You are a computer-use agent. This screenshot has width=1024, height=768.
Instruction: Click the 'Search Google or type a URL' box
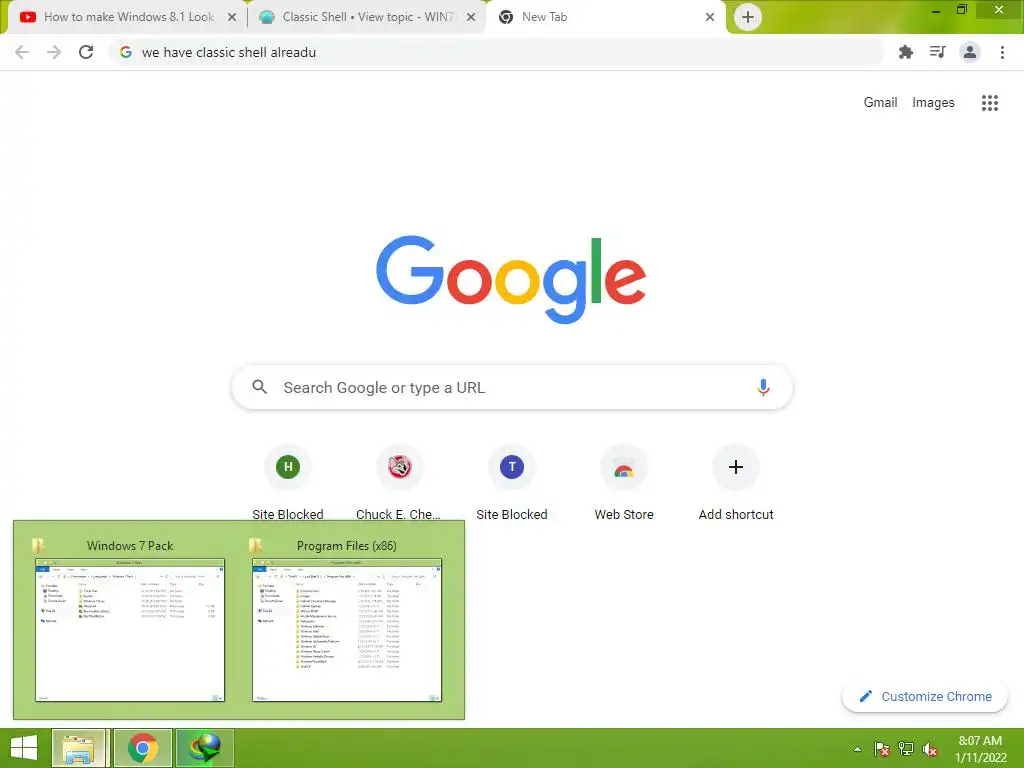click(x=512, y=387)
